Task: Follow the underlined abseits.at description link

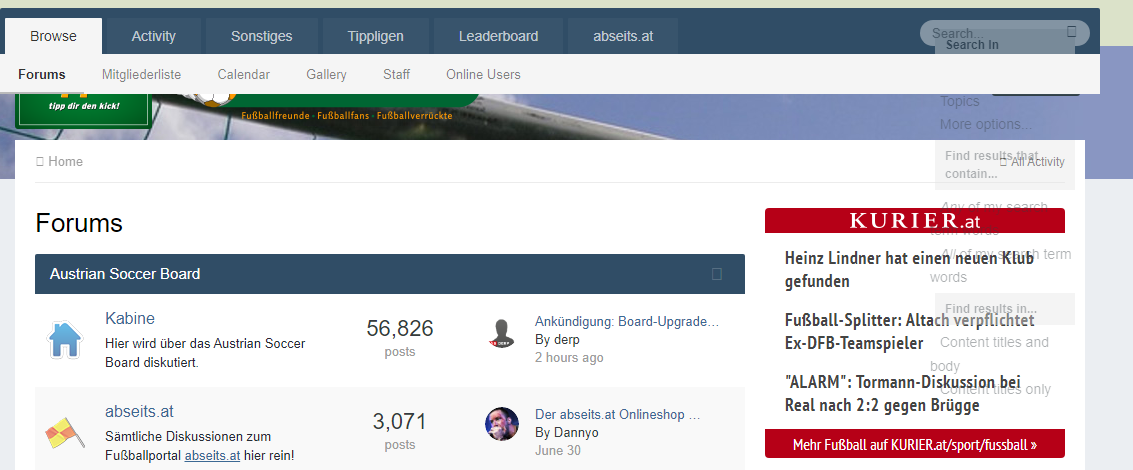Action: point(212,456)
